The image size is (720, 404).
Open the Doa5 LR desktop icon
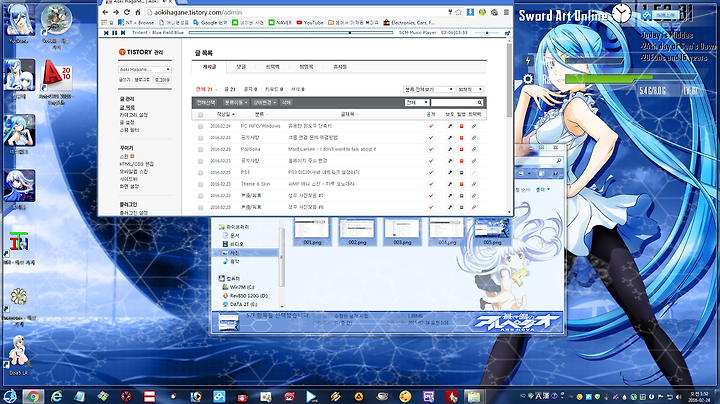tap(18, 356)
